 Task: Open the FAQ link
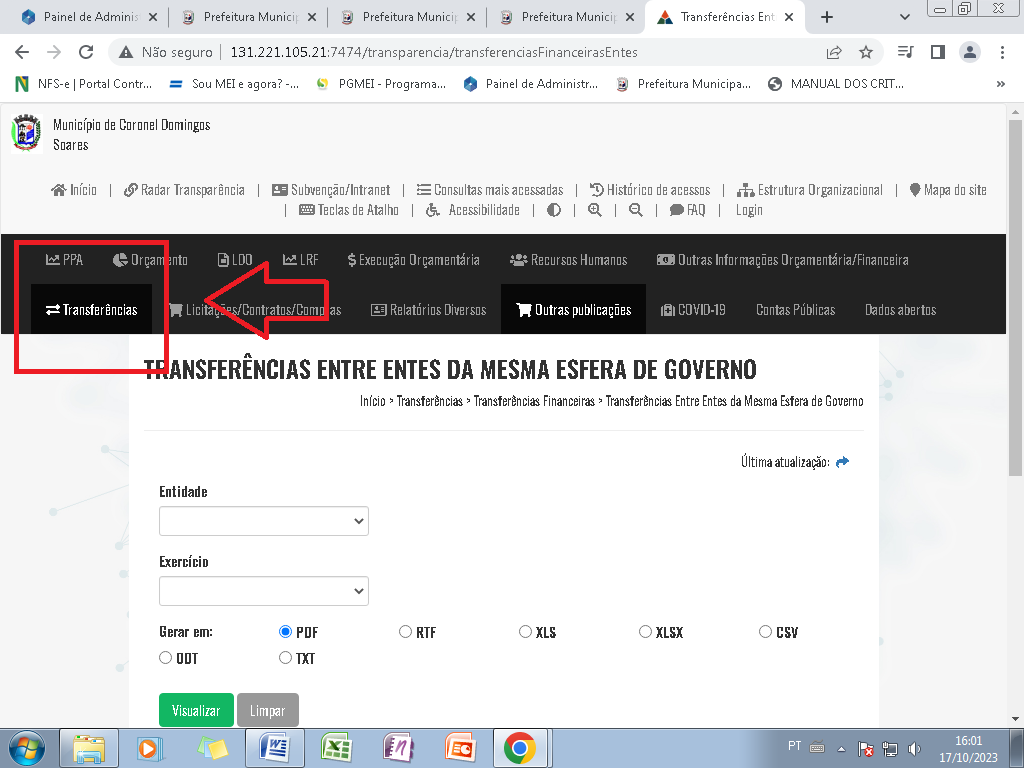(688, 210)
